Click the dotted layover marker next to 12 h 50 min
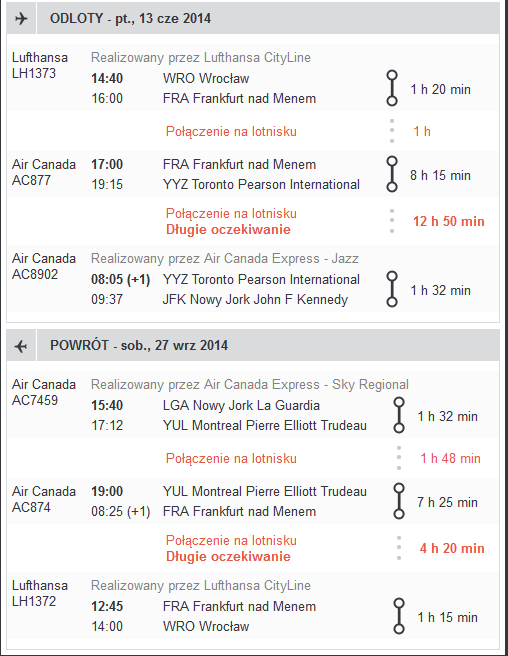Screen dimensions: 508x656 click(x=392, y=221)
